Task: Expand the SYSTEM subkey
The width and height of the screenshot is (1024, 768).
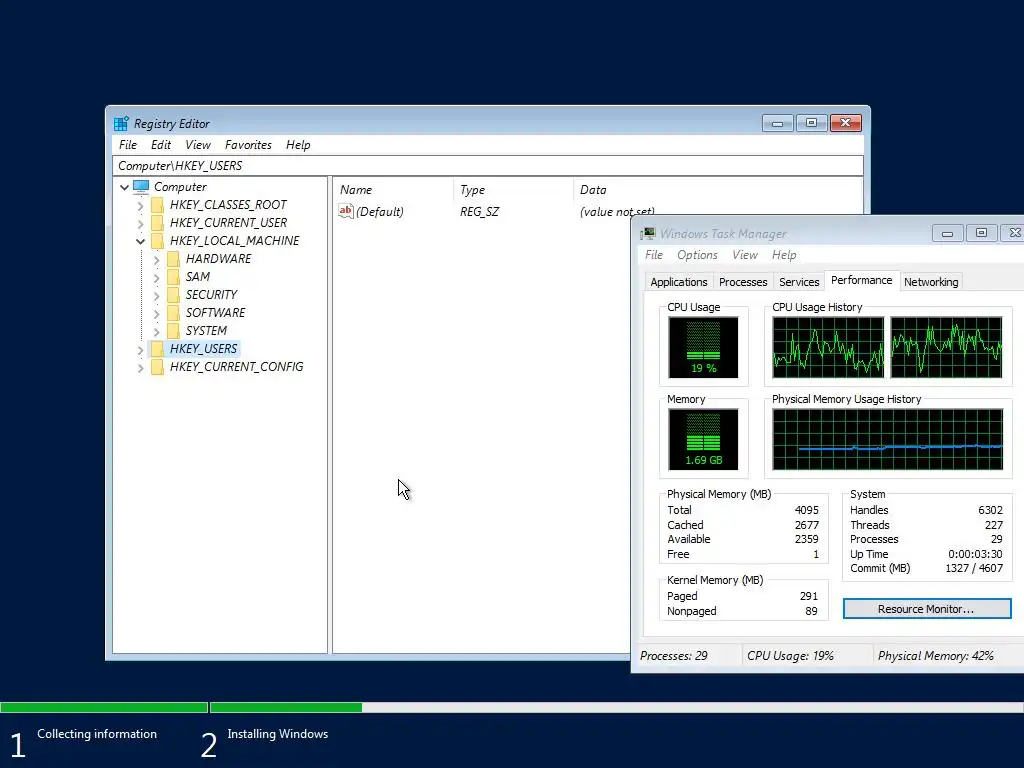Action: pos(156,331)
